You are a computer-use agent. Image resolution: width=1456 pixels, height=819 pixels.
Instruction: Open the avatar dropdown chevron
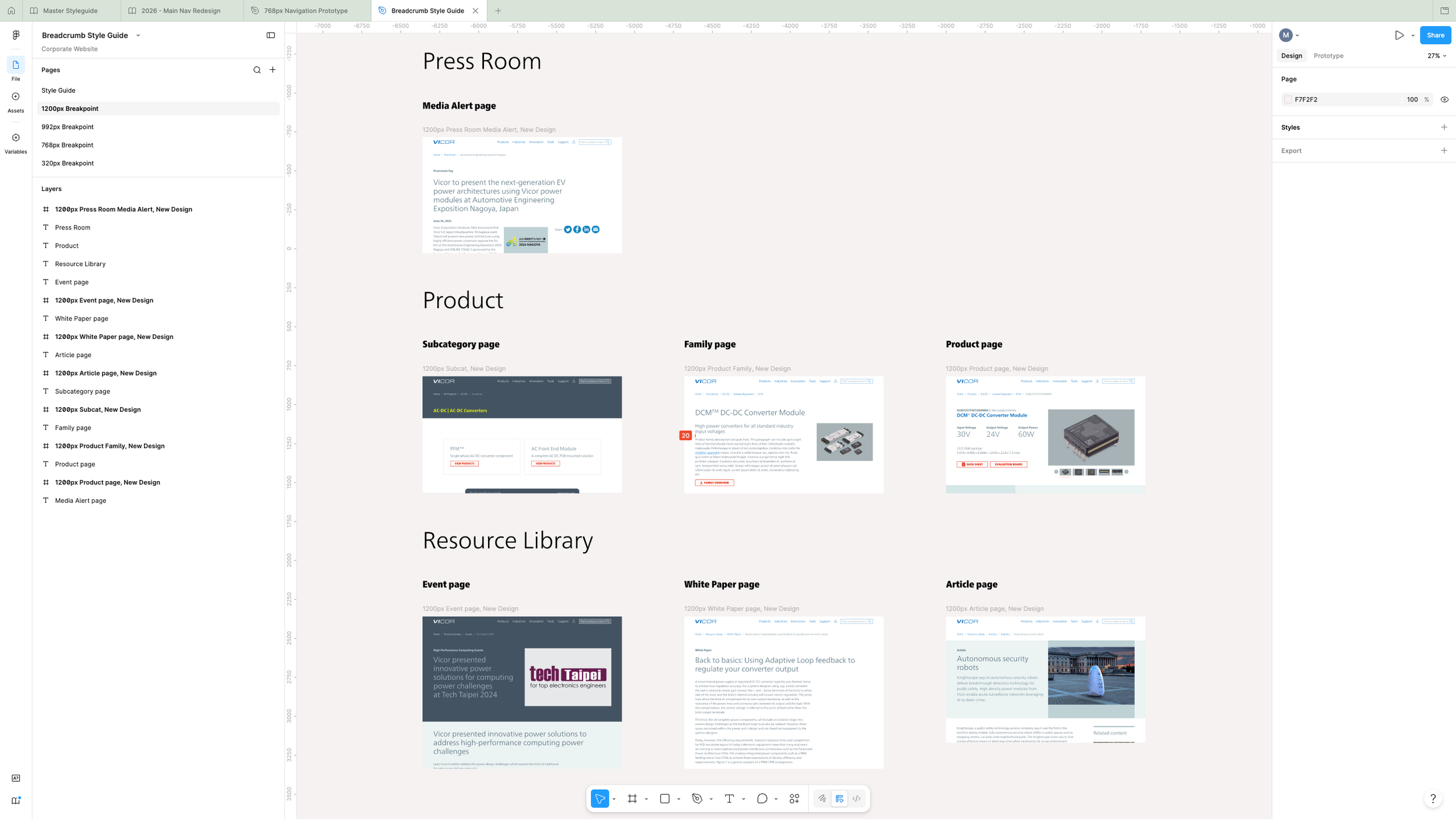1298,36
